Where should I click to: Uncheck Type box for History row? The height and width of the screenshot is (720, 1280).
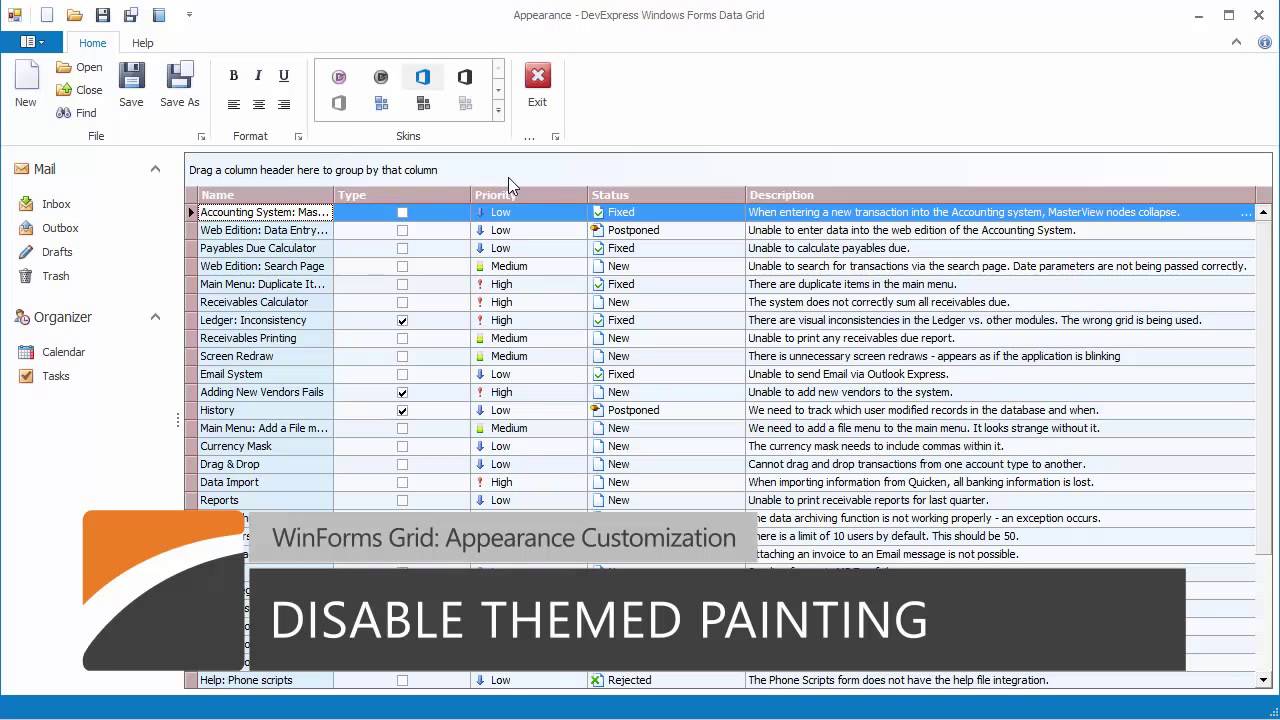tap(402, 410)
